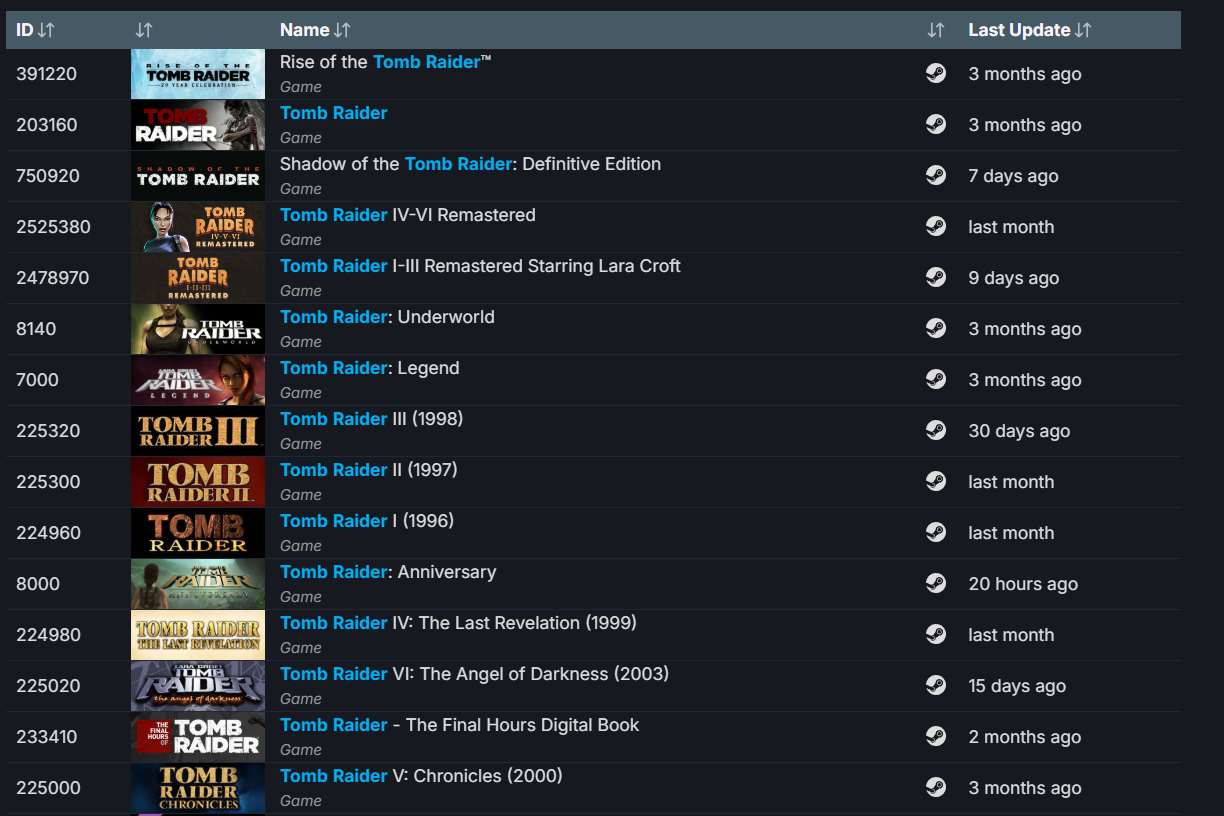This screenshot has width=1224, height=816.
Task: Open The Final Hours Digital Book link
Action: [x=460, y=725]
